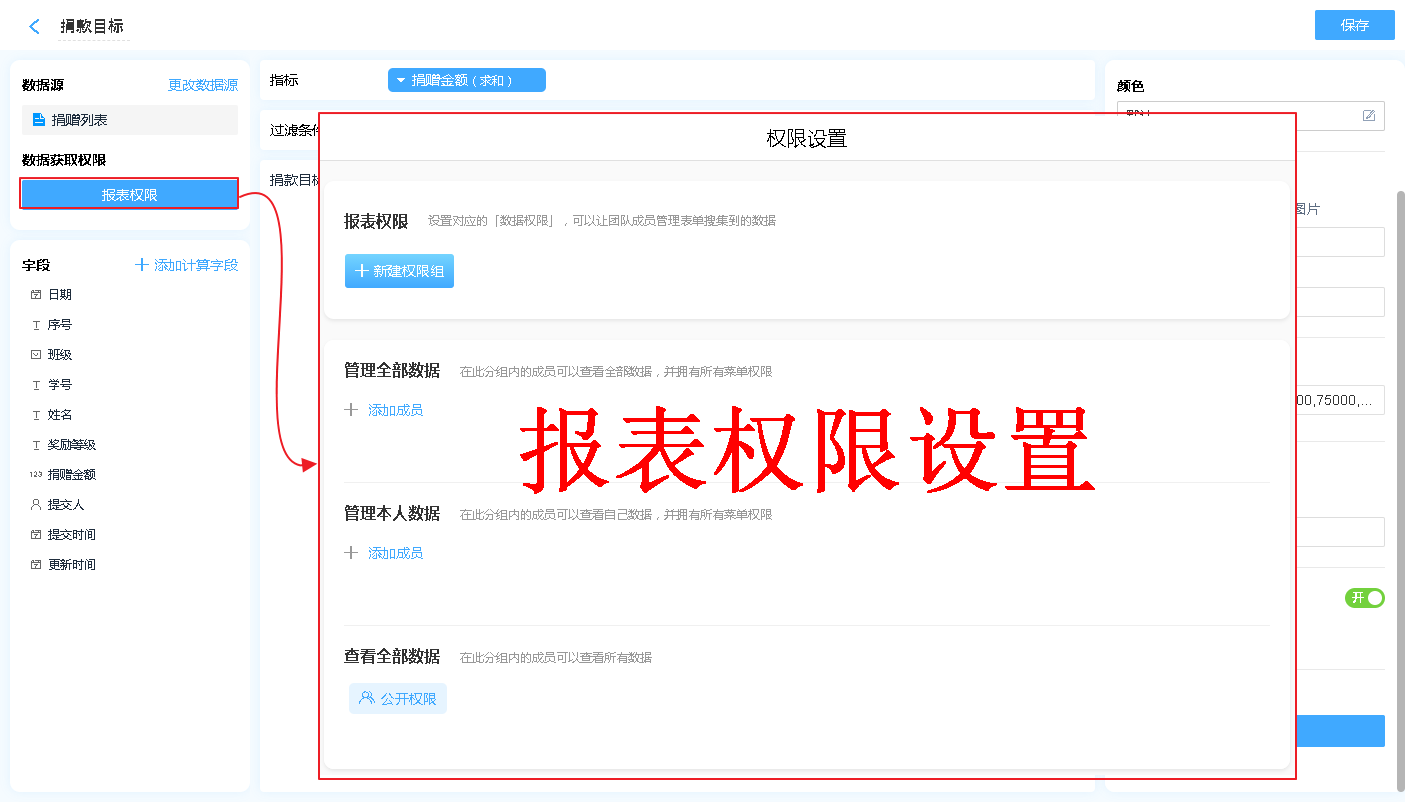Image resolution: width=1405 pixels, height=802 pixels.
Task: Add member under 管理本人数据
Action: click(394, 553)
